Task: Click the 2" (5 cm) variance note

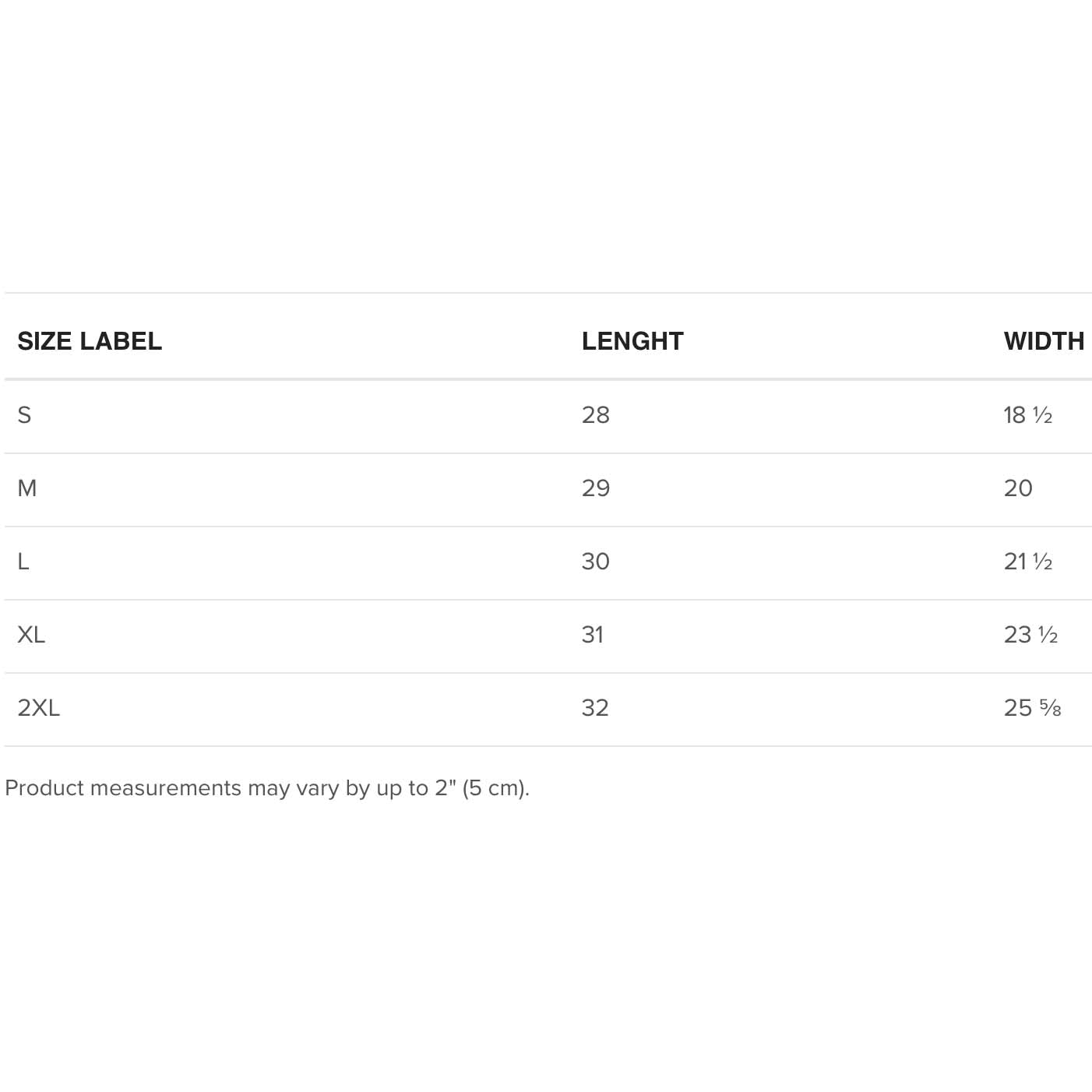Action: (x=481, y=788)
